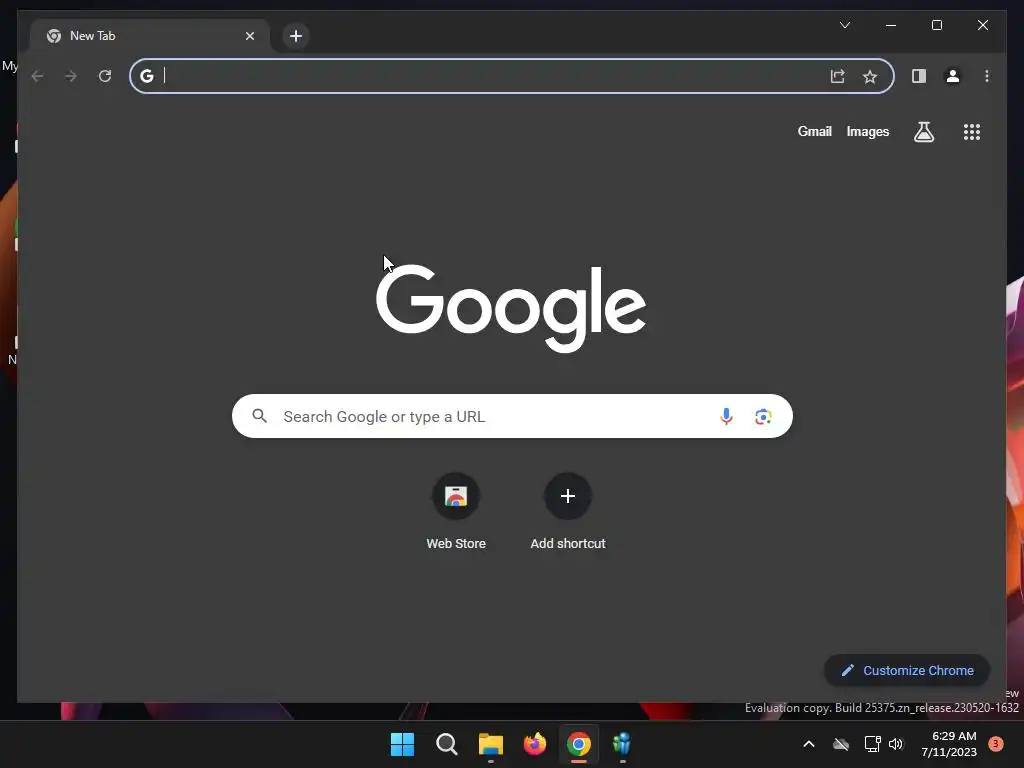Image resolution: width=1024 pixels, height=768 pixels.
Task: Click the Search Google or type a URL box
Action: click(512, 416)
